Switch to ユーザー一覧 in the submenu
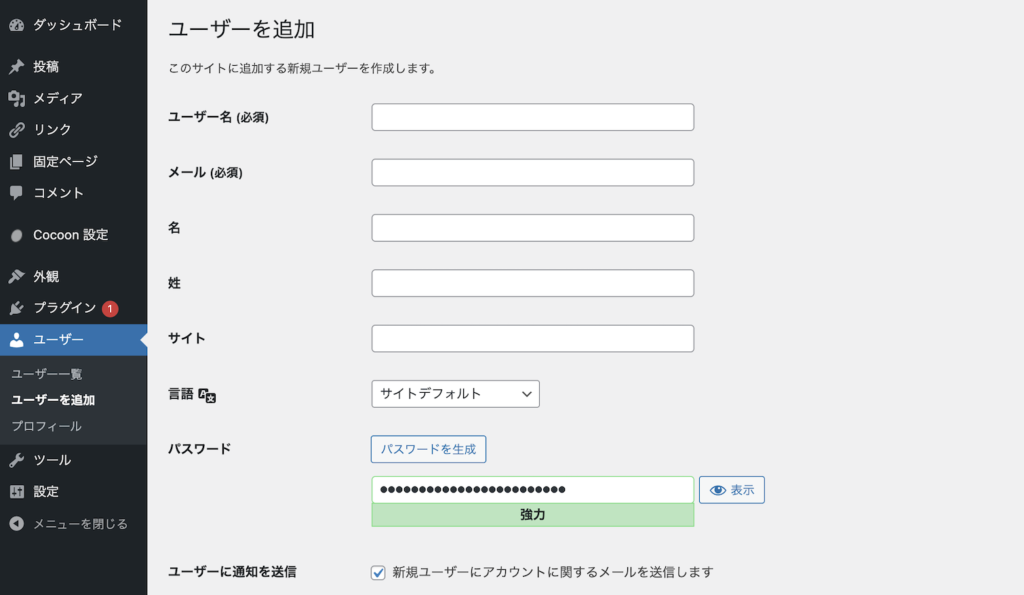The height and width of the screenshot is (595, 1024). pyautogui.click(x=42, y=373)
